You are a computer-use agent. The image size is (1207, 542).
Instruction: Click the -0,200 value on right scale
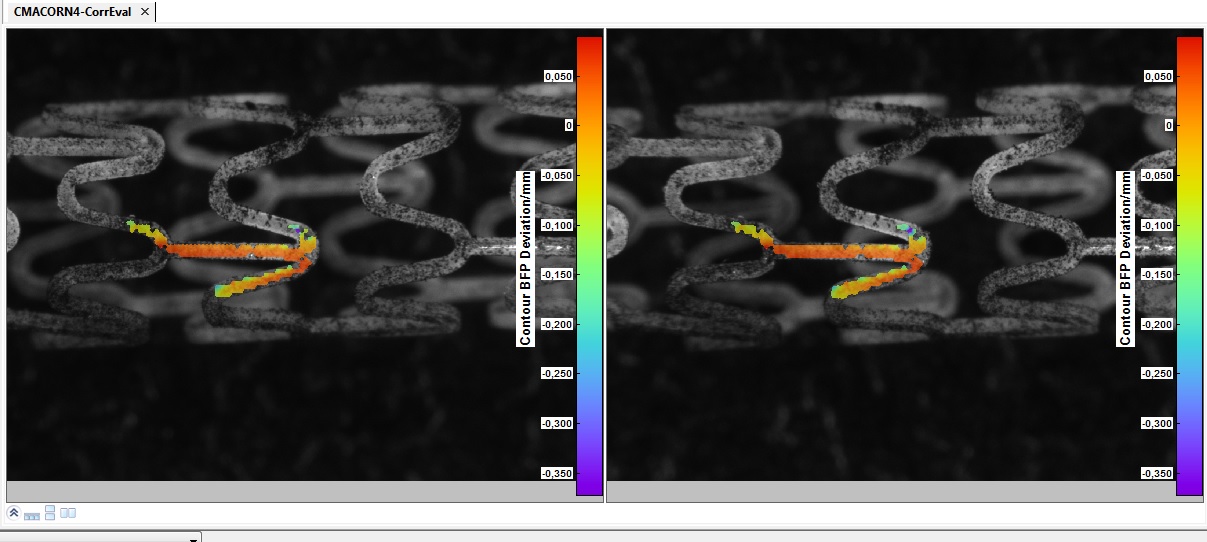coord(1157,324)
